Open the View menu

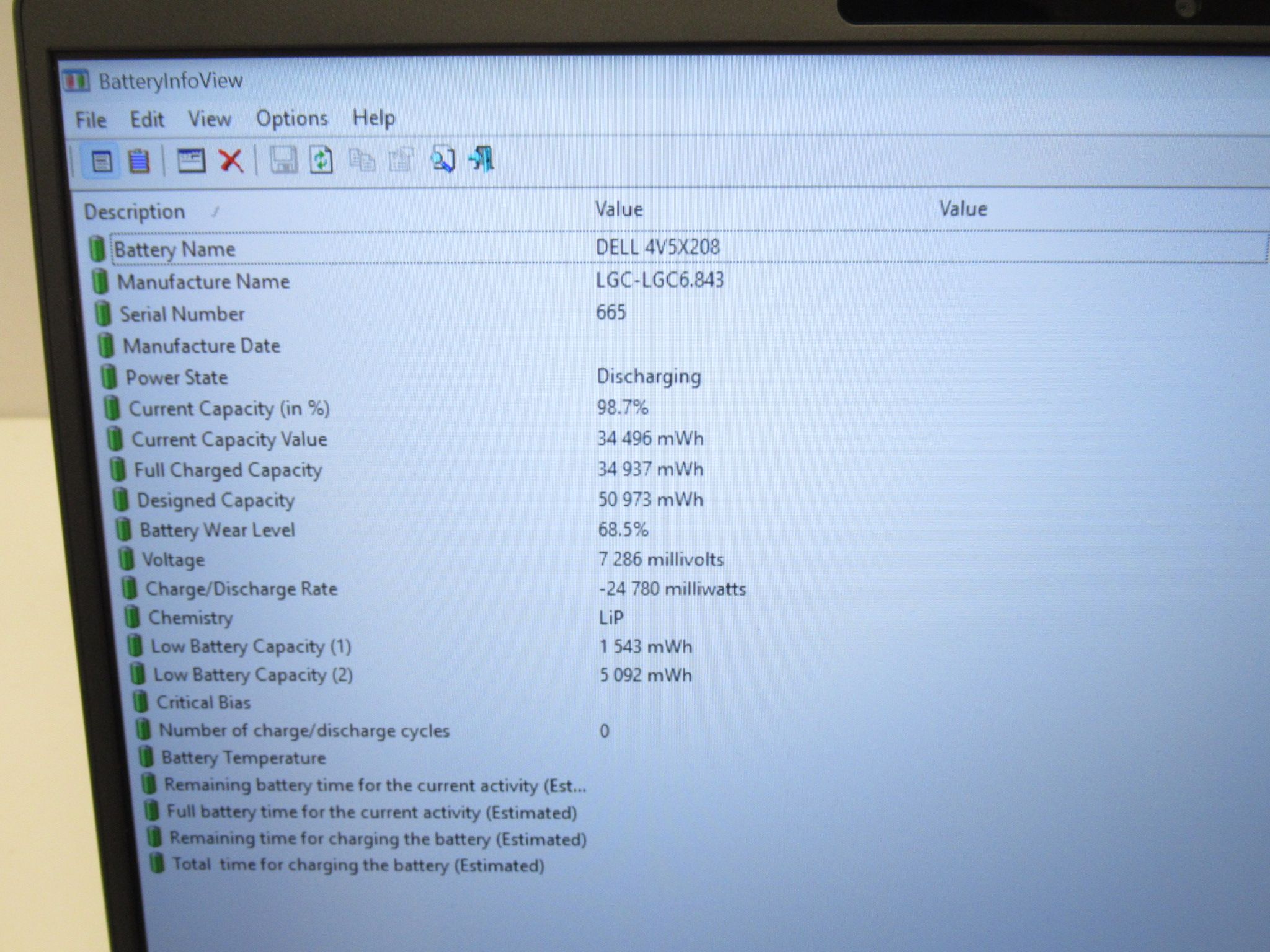pos(210,118)
